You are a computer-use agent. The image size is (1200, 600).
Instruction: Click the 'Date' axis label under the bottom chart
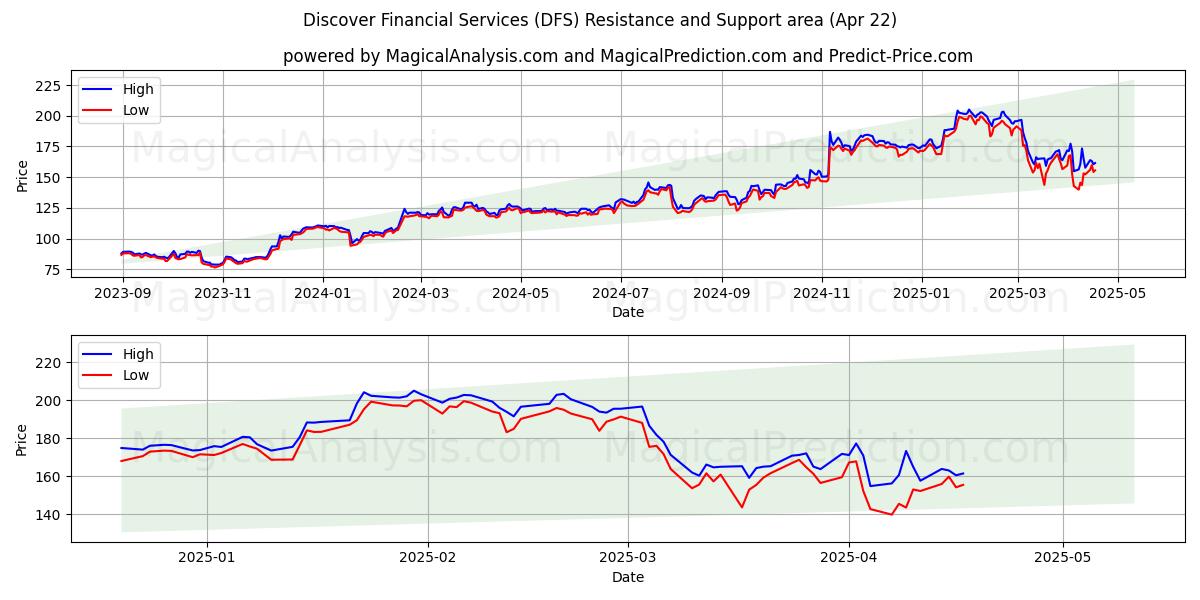[x=628, y=578]
